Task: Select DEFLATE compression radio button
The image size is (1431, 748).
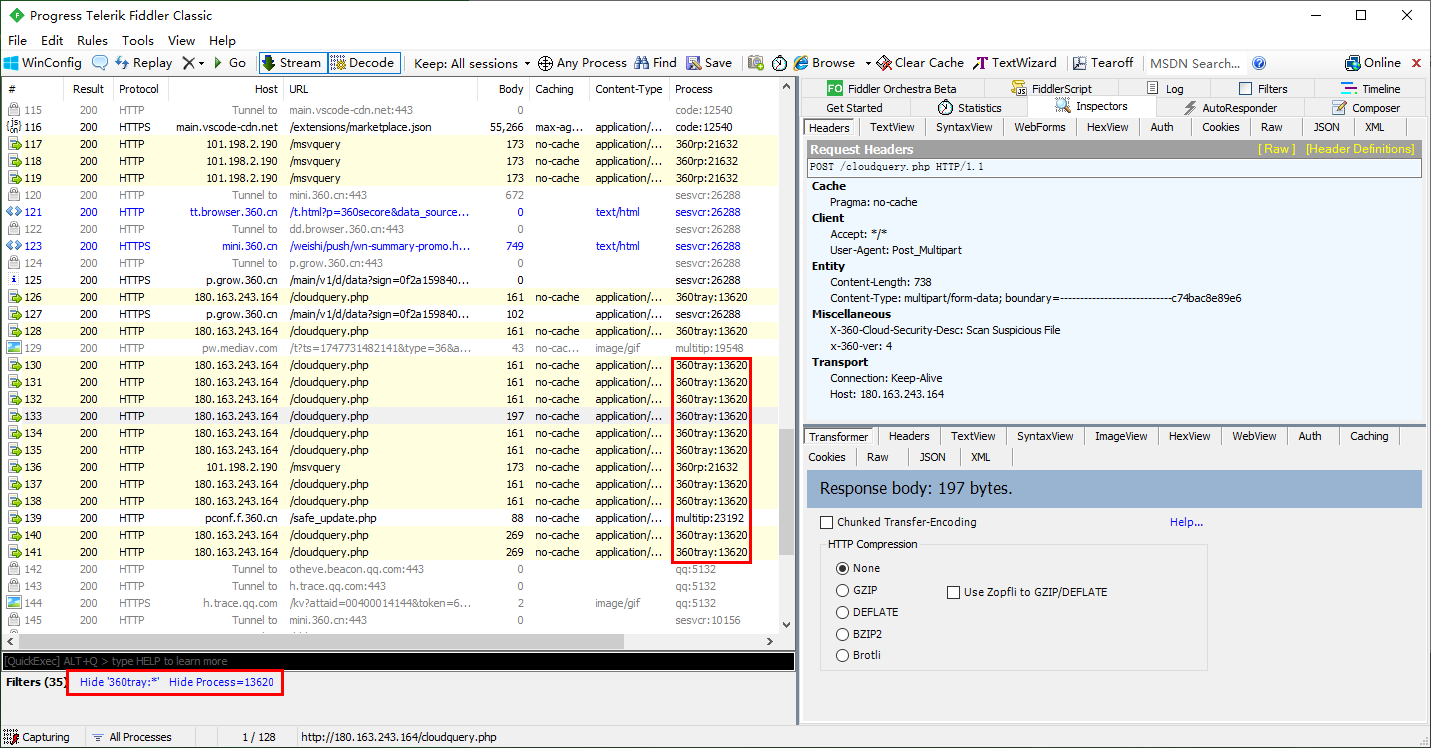Action: (x=843, y=612)
